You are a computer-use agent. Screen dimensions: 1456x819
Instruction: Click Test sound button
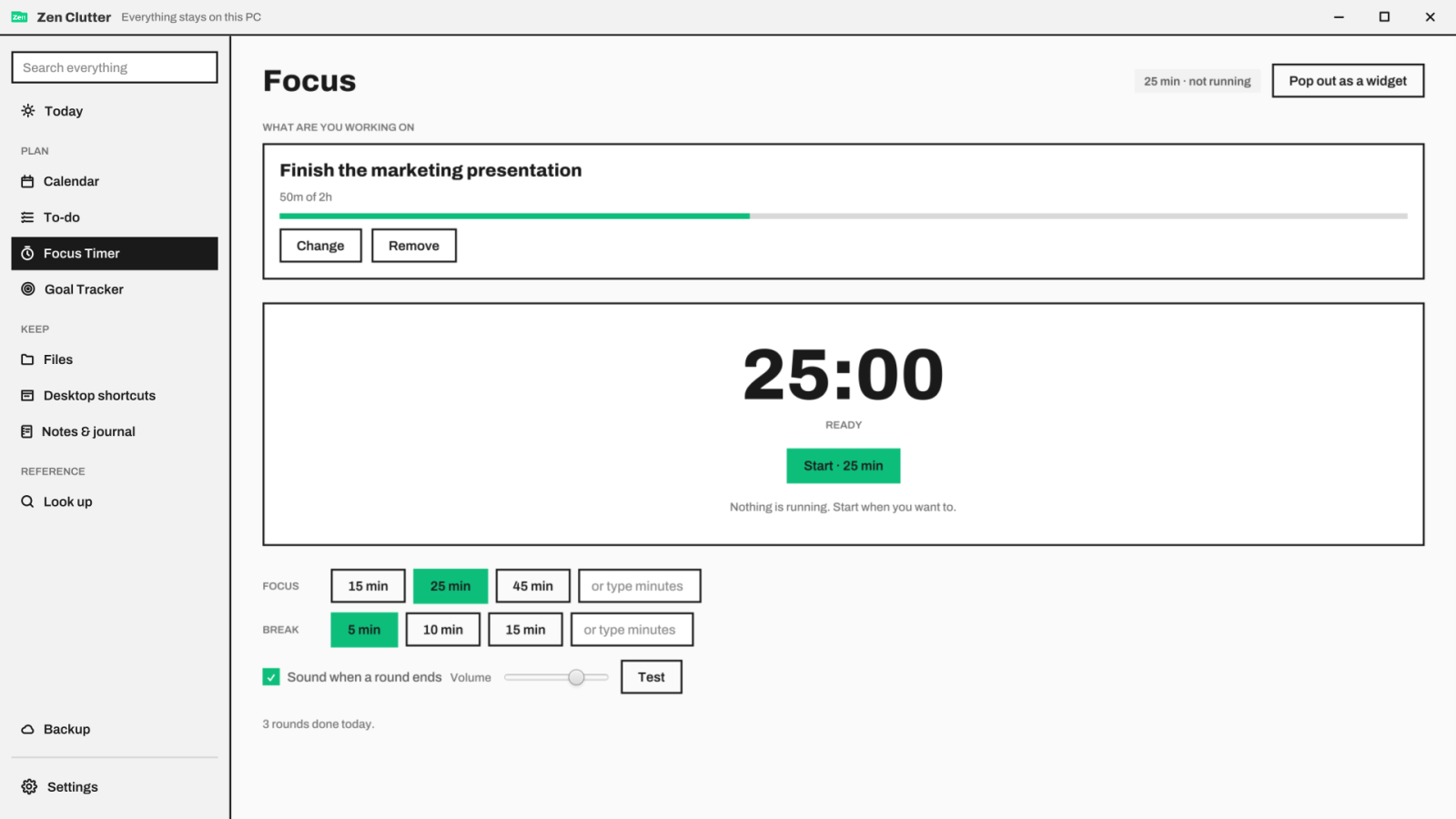652,677
